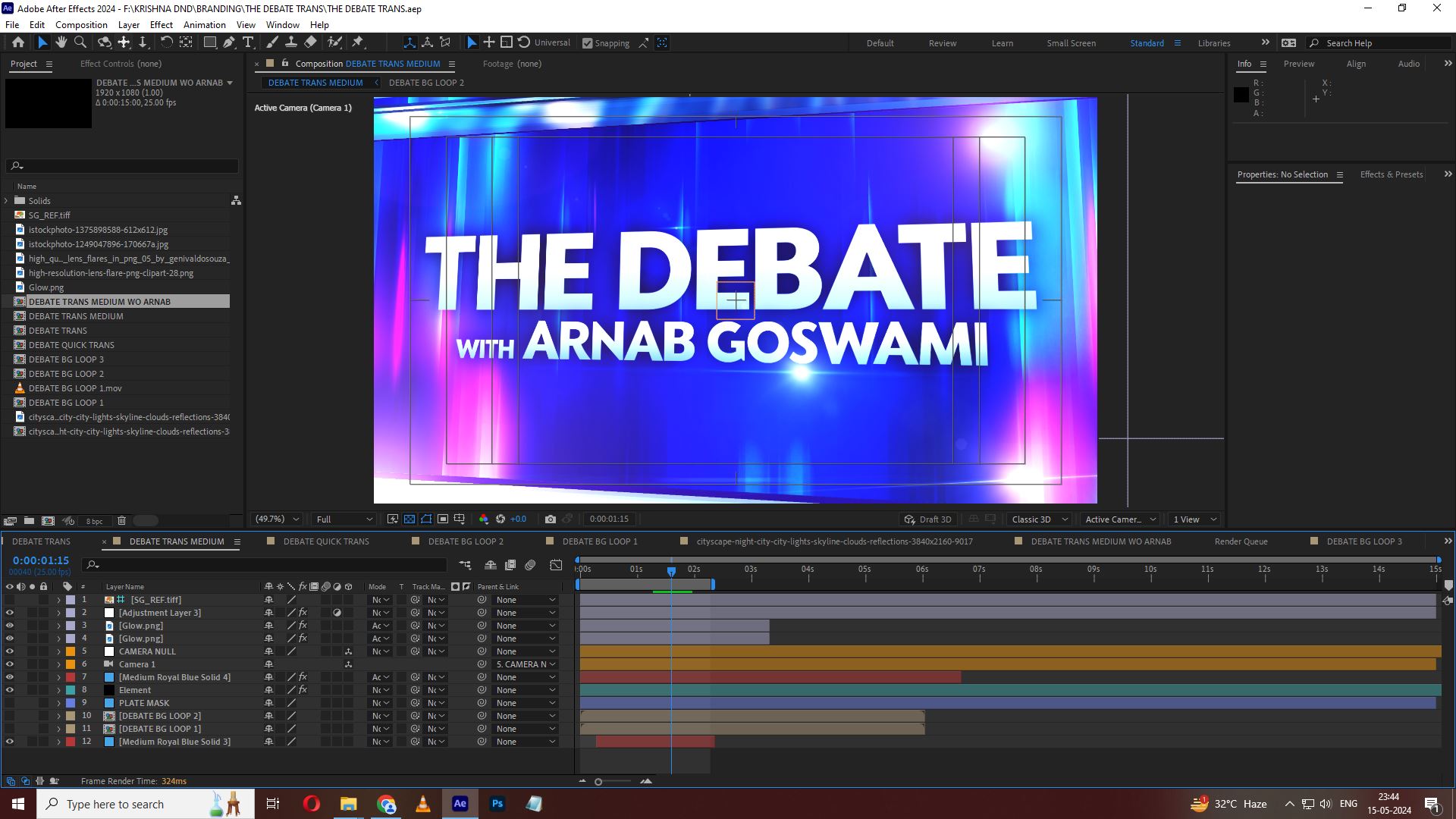This screenshot has height=819, width=1456.
Task: Click the blue timecode 0:00:01:15 in timeline
Action: click(41, 560)
